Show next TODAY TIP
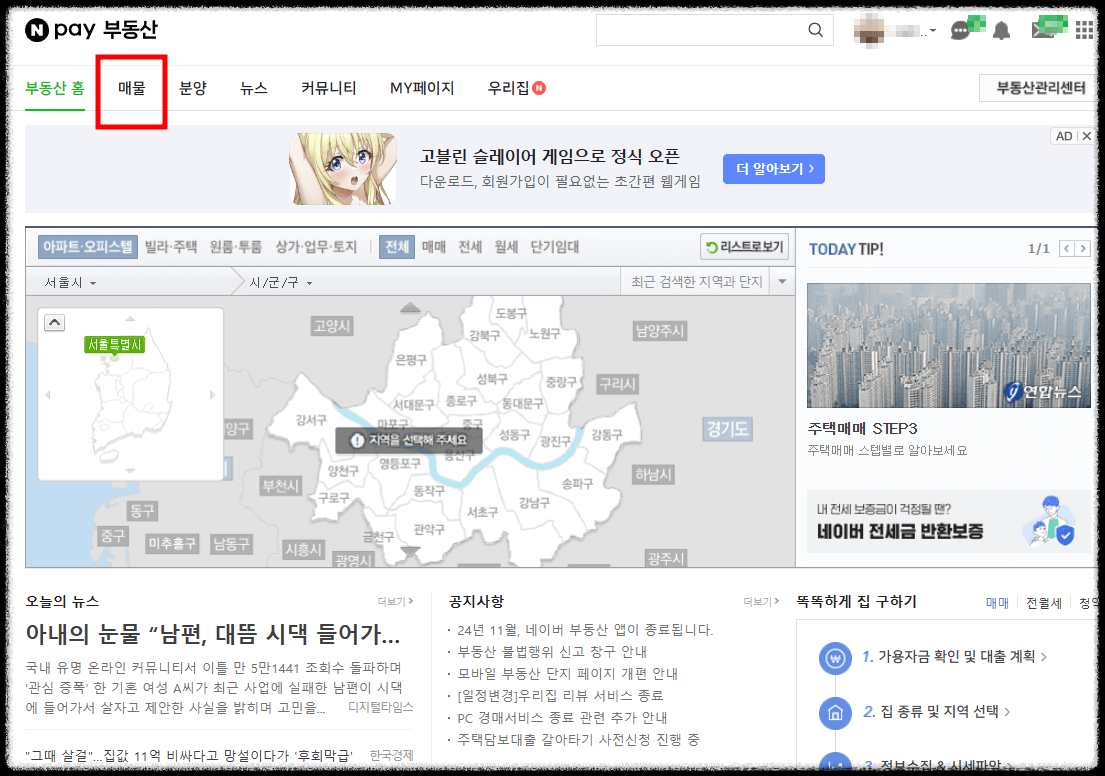This screenshot has width=1105, height=776. [1083, 248]
